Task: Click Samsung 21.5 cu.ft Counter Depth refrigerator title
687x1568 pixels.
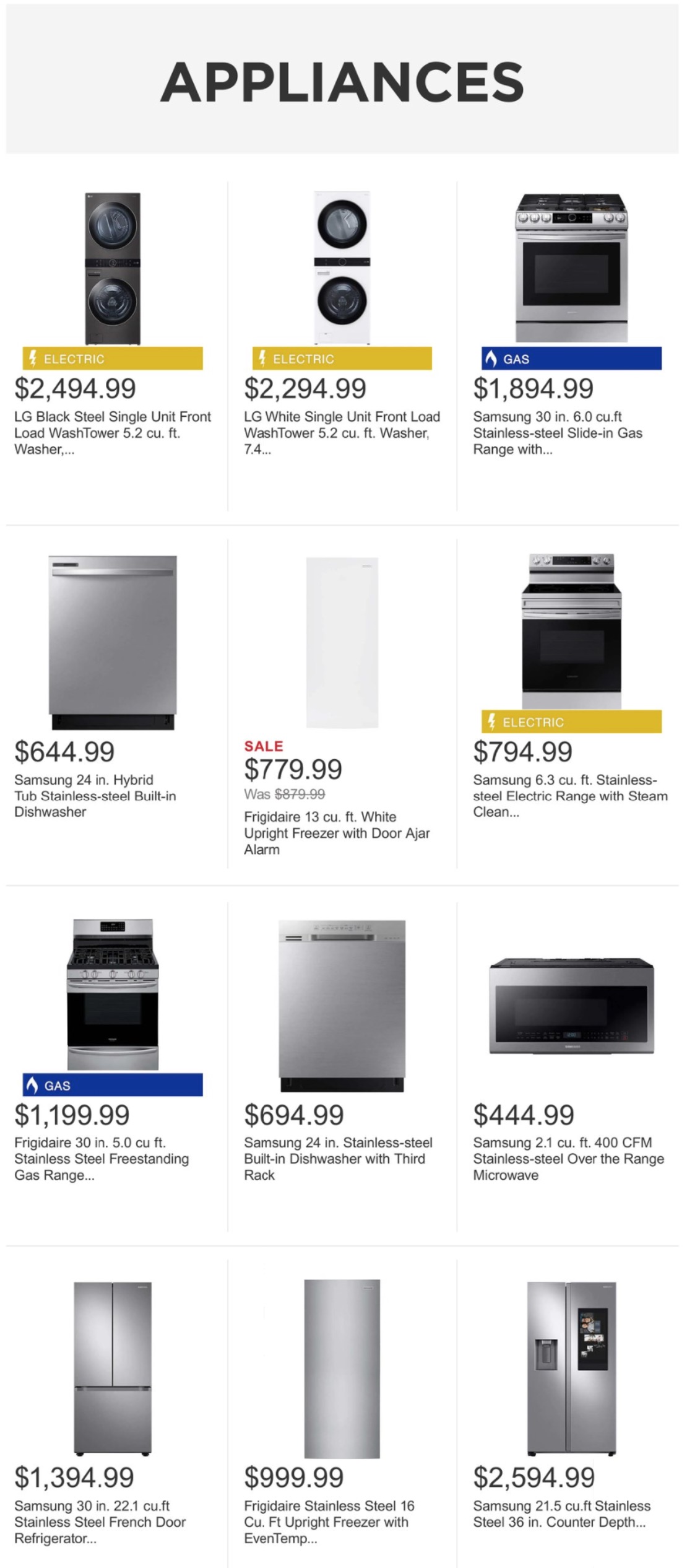Action: click(x=562, y=1514)
